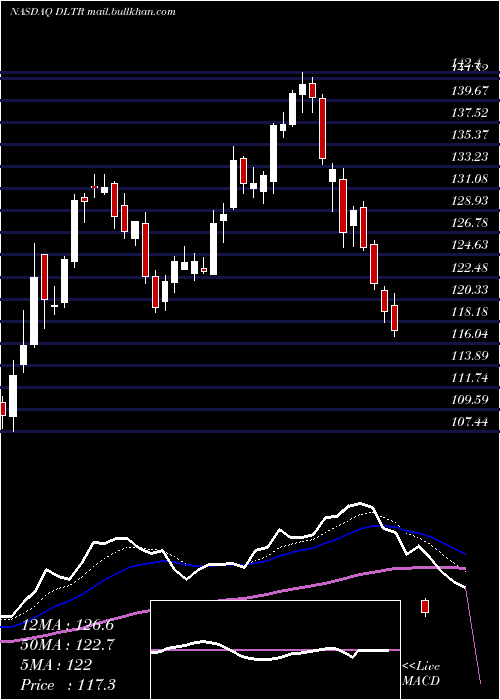Click the 107.44 price label
This screenshot has height=700, width=500.
click(468, 422)
